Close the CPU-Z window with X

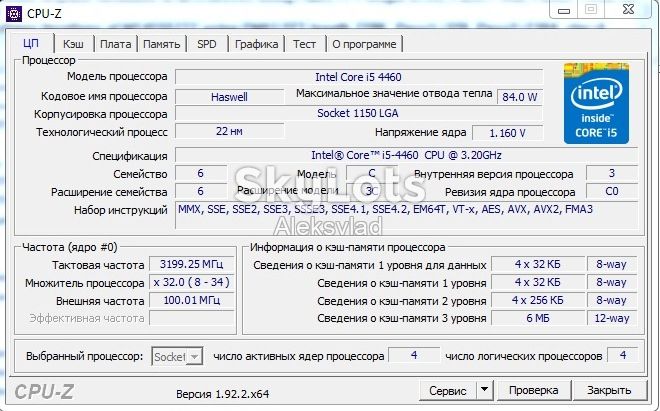pyautogui.click(x=628, y=9)
